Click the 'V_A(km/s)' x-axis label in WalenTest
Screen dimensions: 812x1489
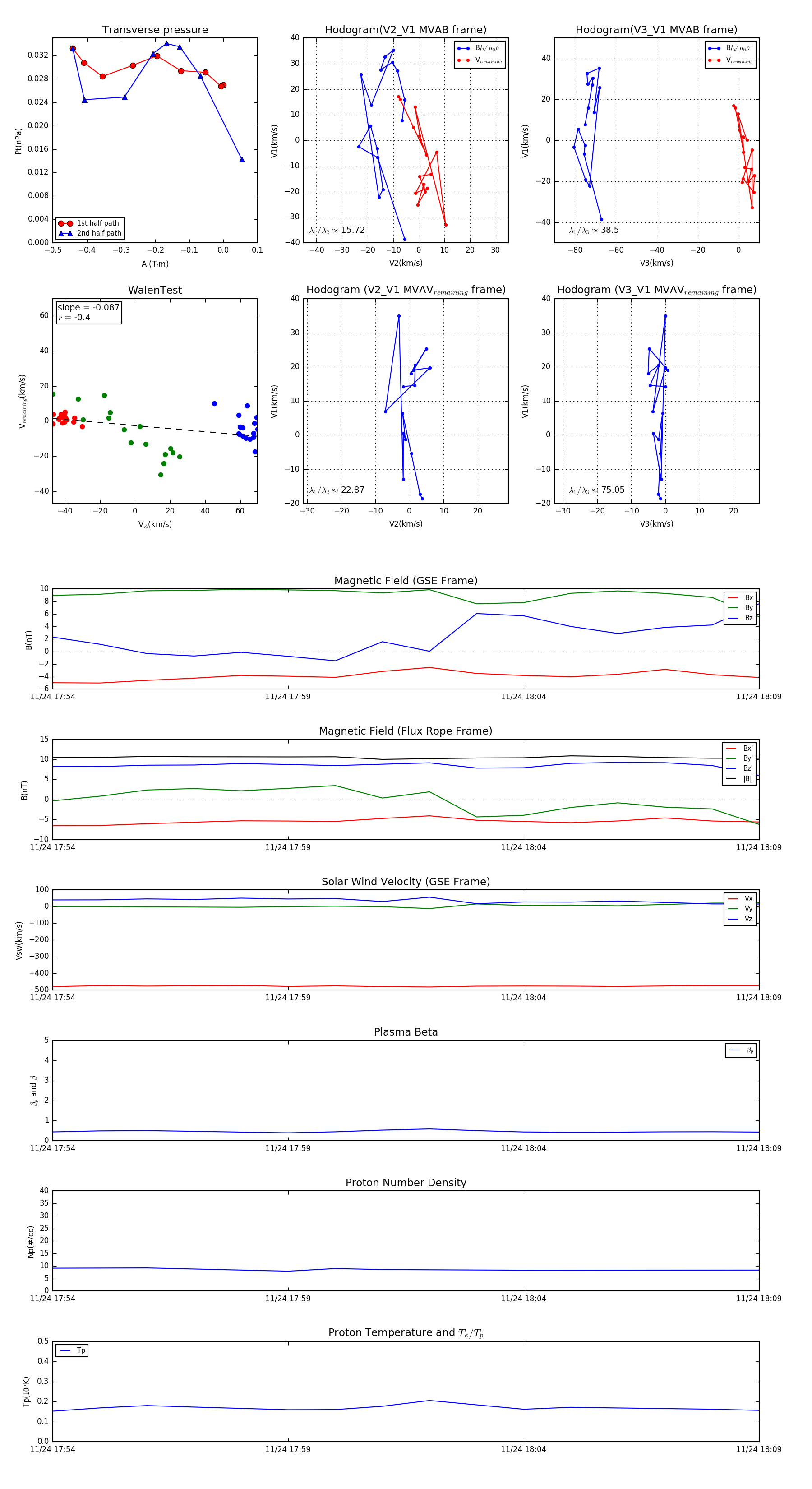tap(155, 524)
